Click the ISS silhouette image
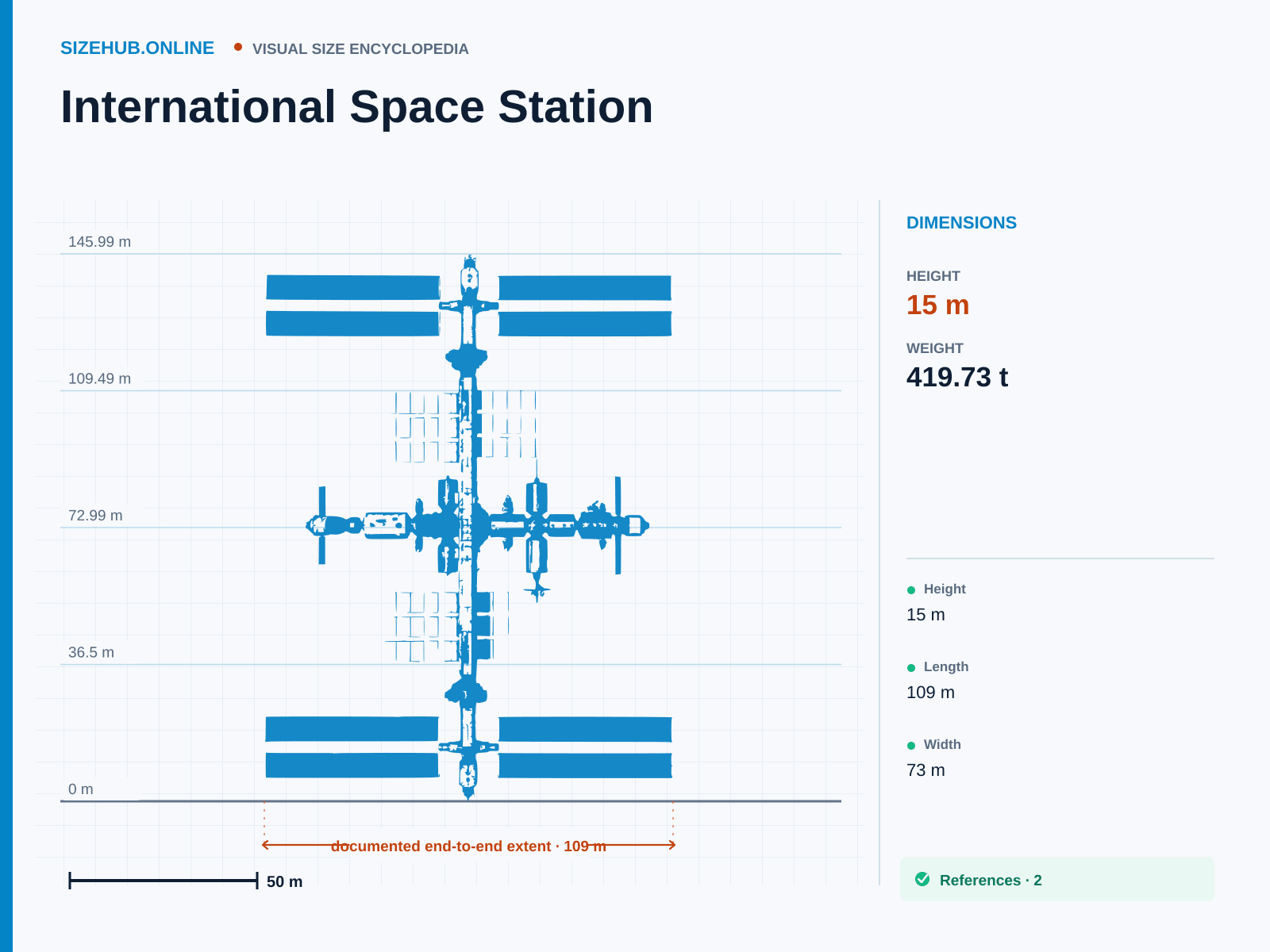Viewport: 1270px width, 952px height. (x=469, y=528)
